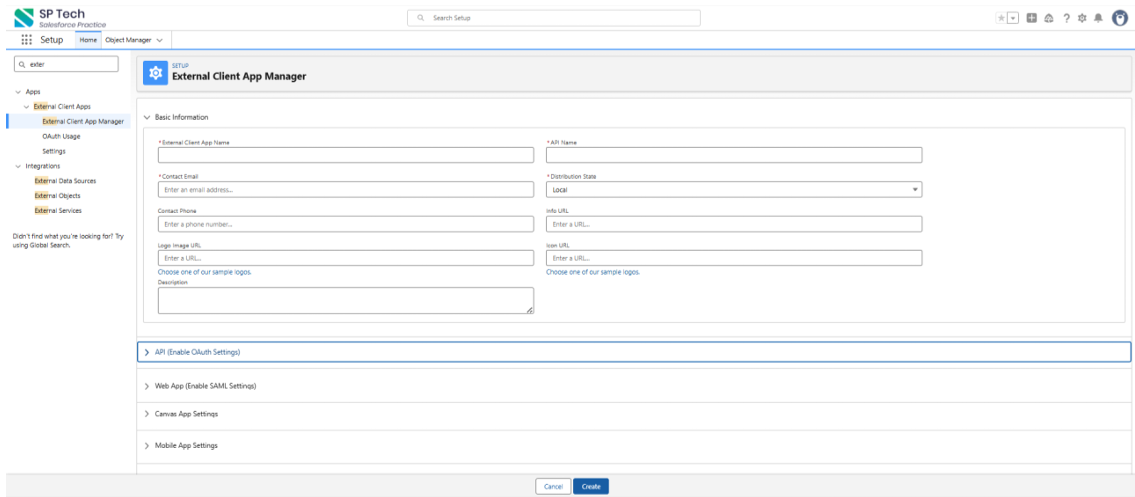Click the API Name field
Image resolution: width=1135 pixels, height=497 pixels.
click(x=734, y=155)
